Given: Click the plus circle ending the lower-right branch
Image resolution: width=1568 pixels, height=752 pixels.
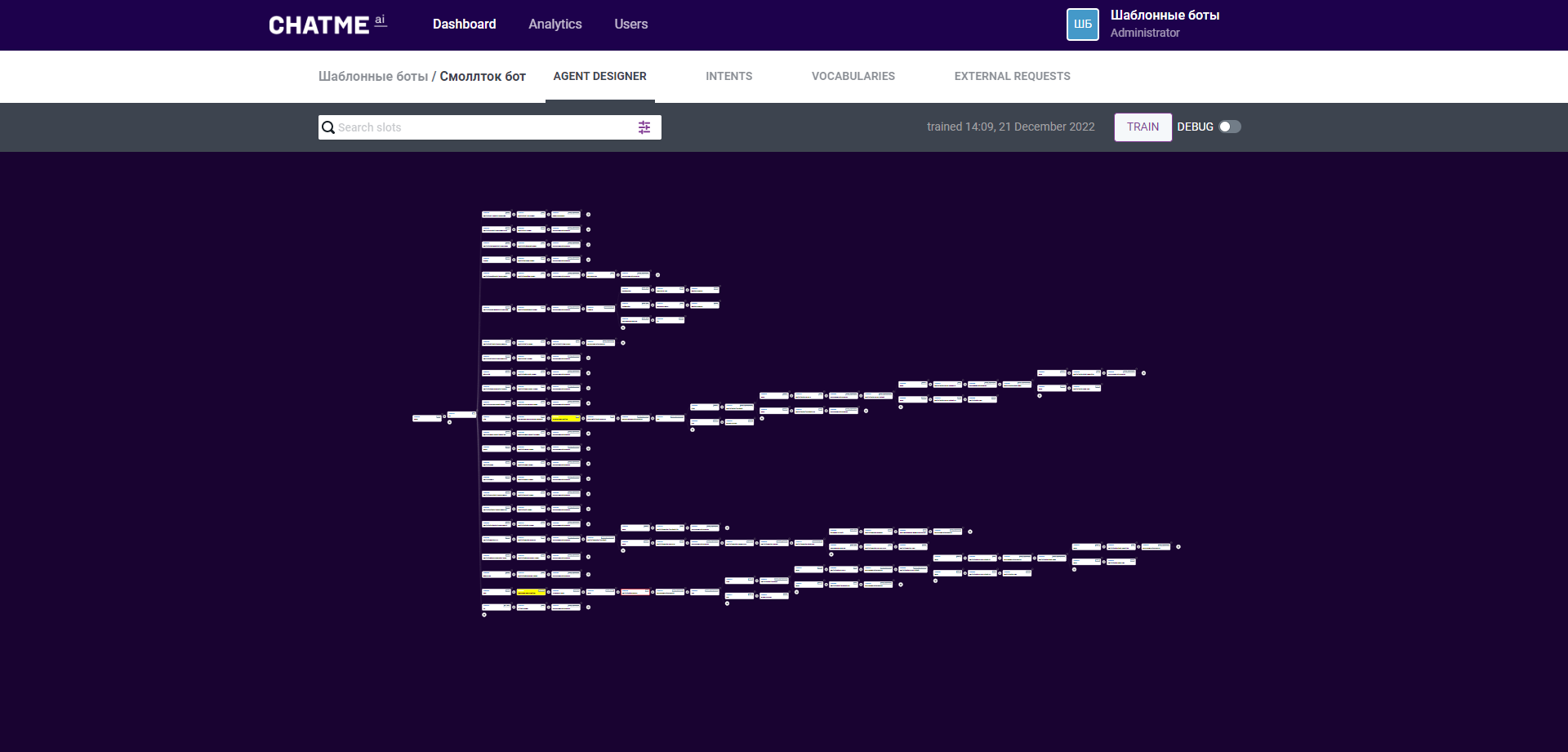Looking at the screenshot, I should [x=1178, y=547].
